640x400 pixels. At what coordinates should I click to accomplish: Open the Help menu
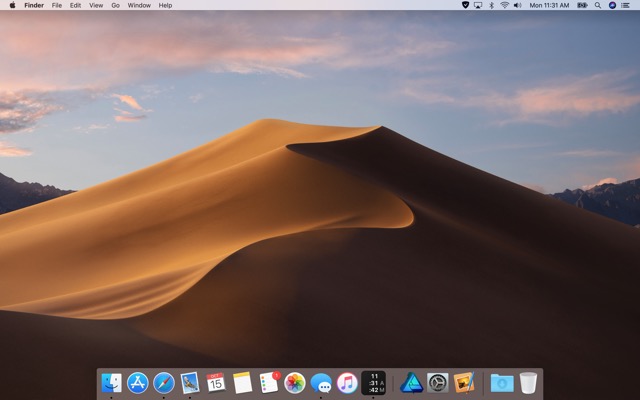(165, 5)
